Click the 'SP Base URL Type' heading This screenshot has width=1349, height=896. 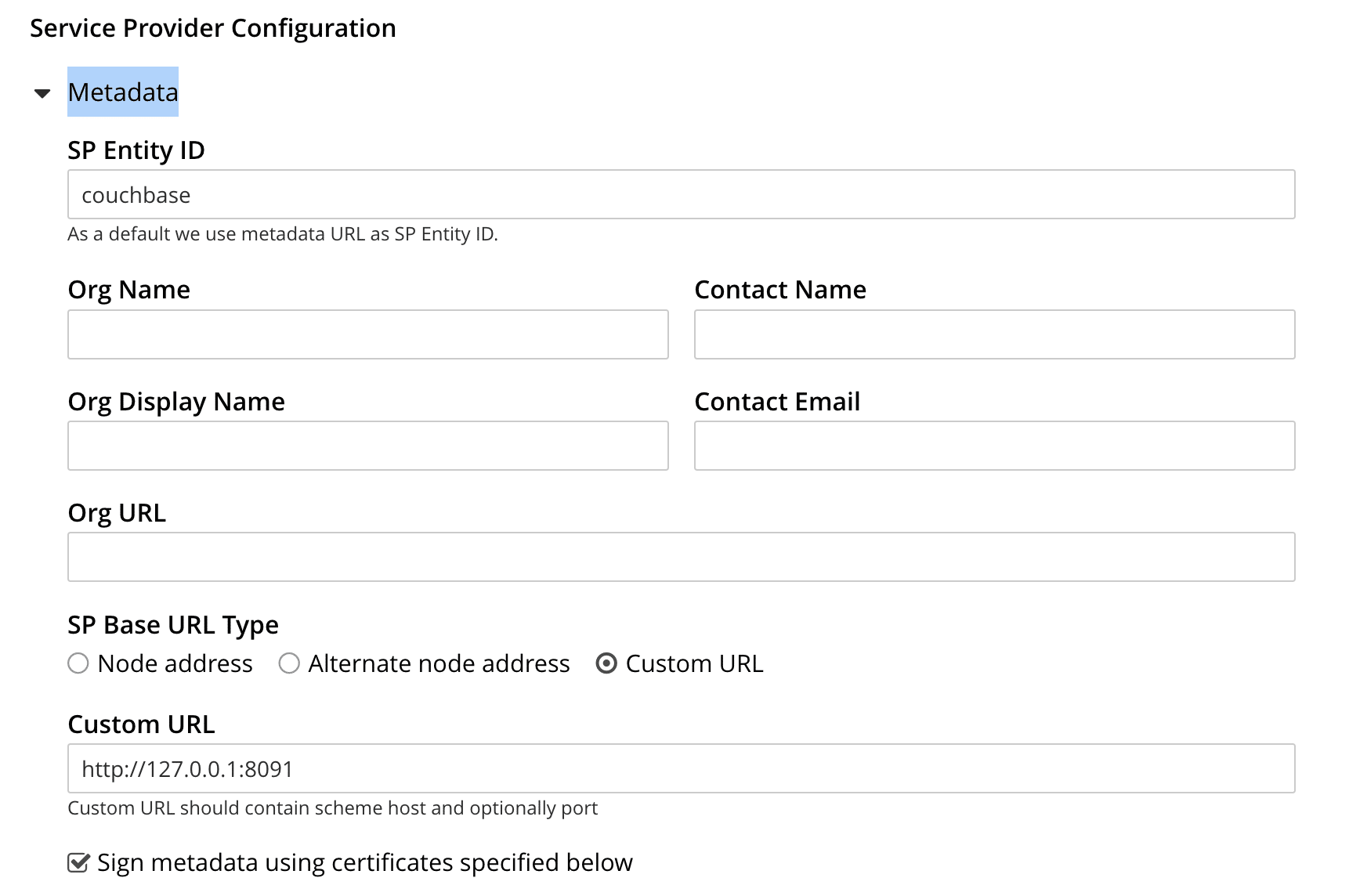(173, 625)
